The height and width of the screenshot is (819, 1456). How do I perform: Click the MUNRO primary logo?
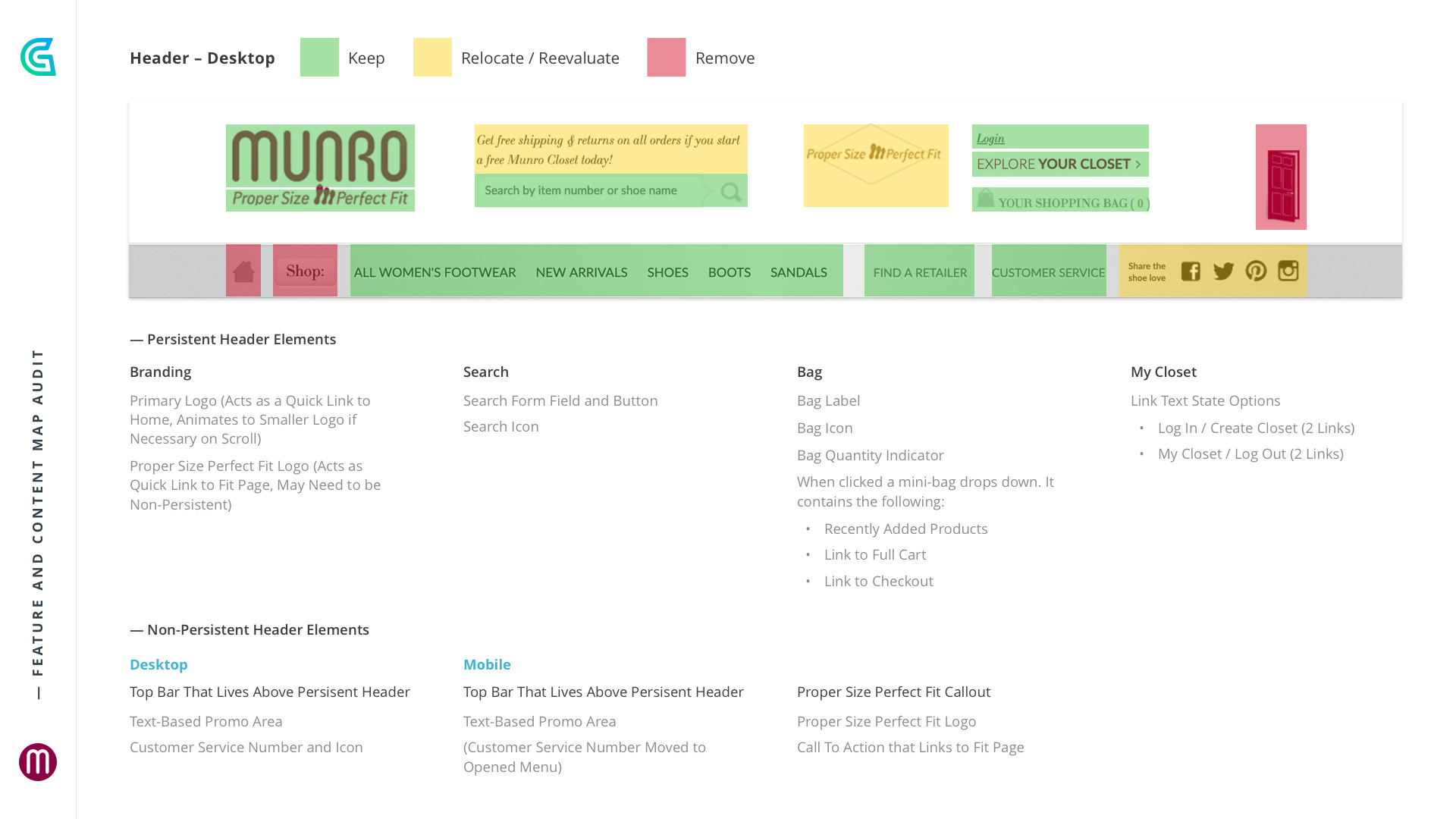[320, 155]
